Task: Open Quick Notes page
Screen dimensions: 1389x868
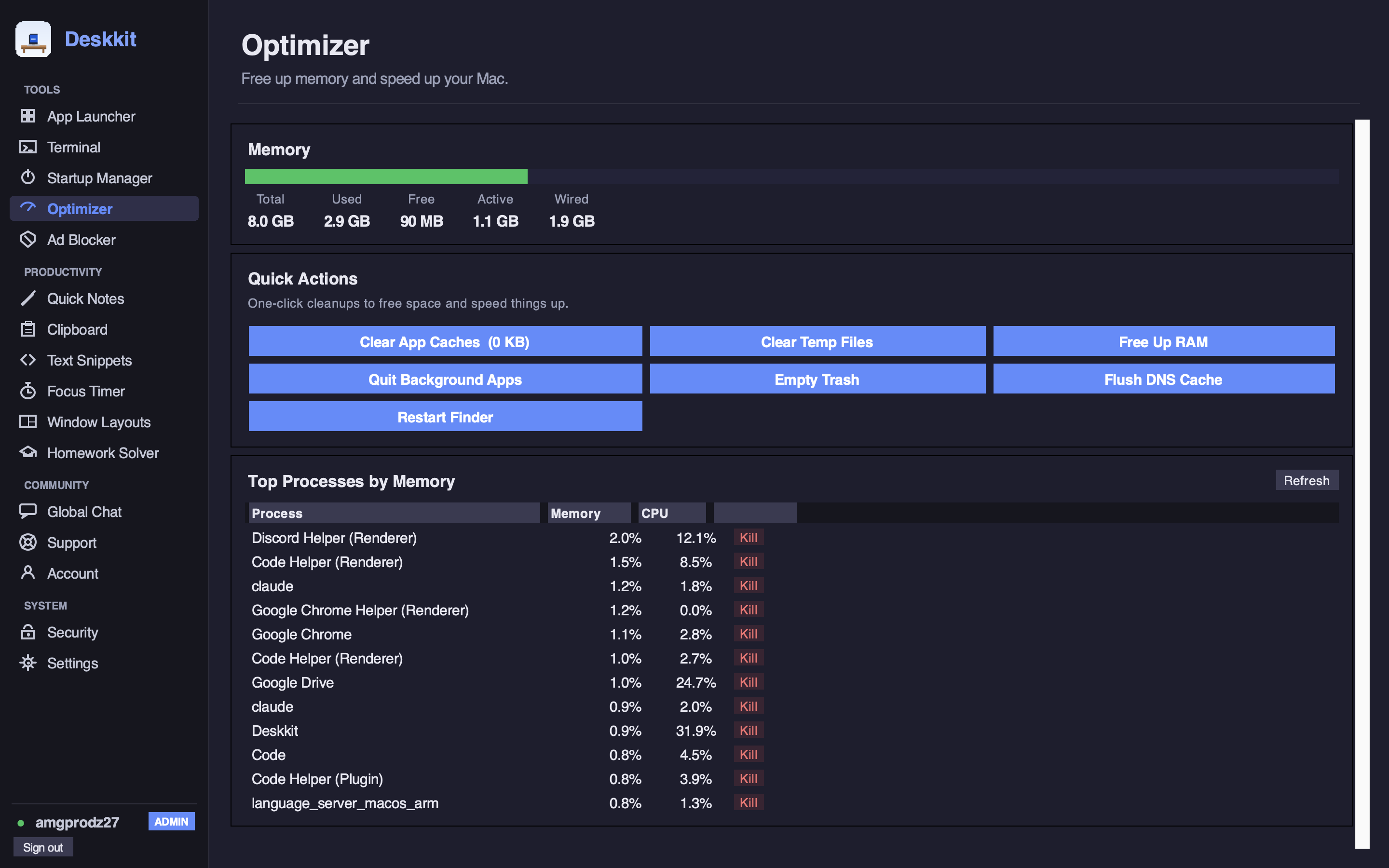Action: (x=104, y=298)
